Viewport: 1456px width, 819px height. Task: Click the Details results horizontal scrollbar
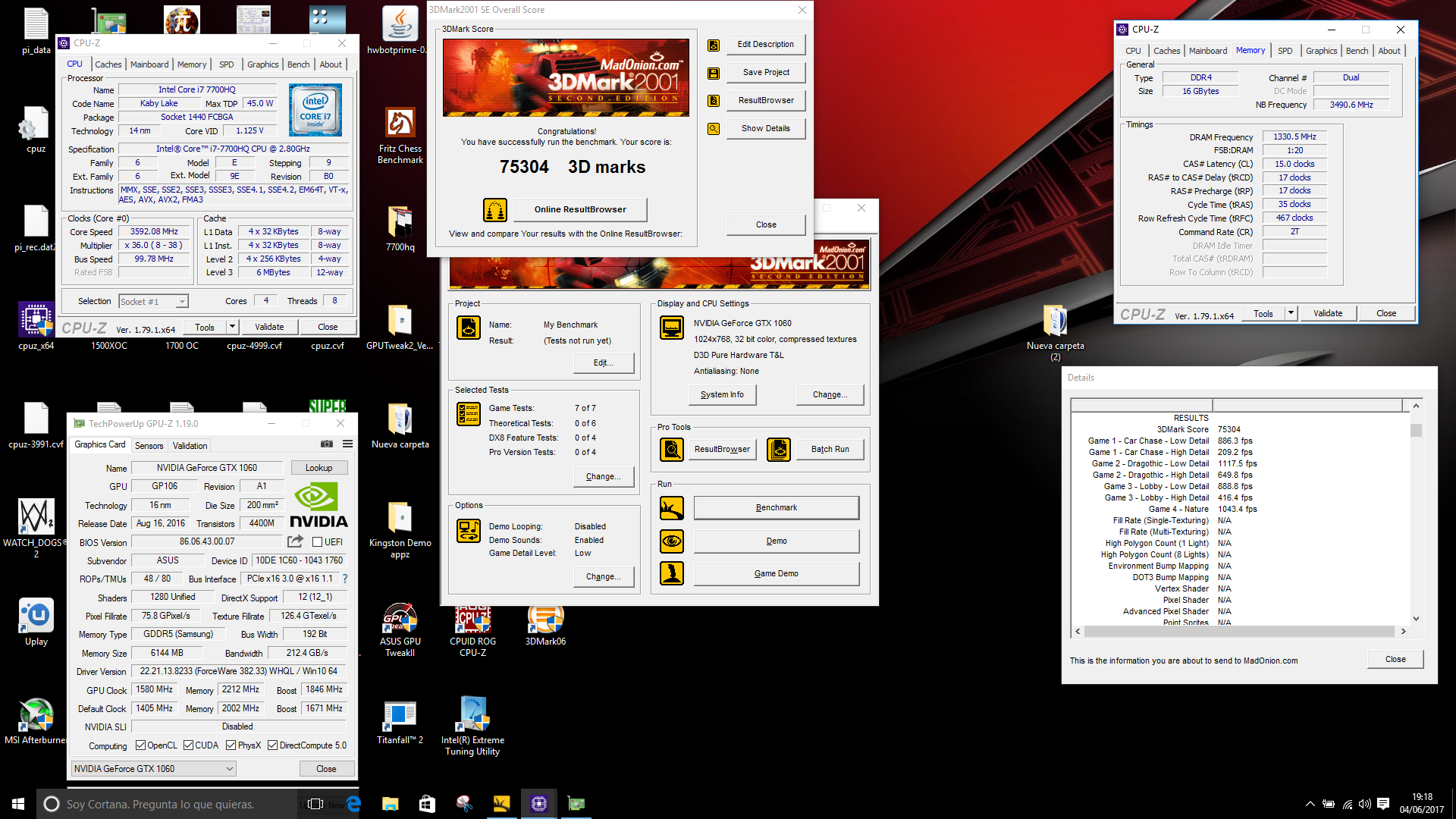point(1239,631)
